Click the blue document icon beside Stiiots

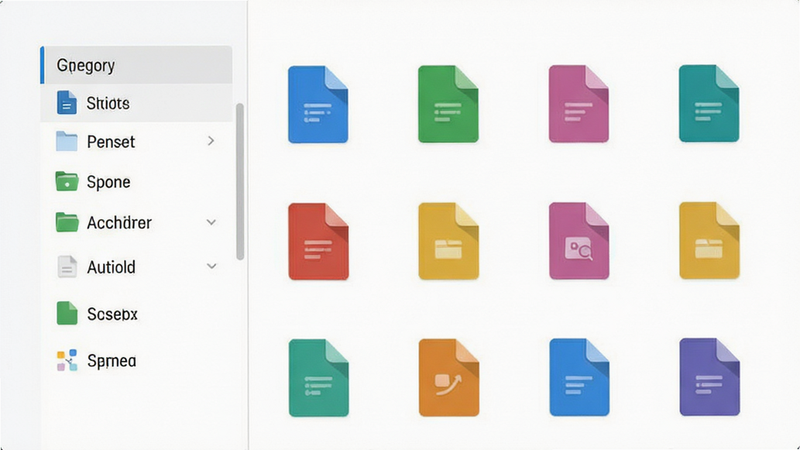[x=66, y=103]
